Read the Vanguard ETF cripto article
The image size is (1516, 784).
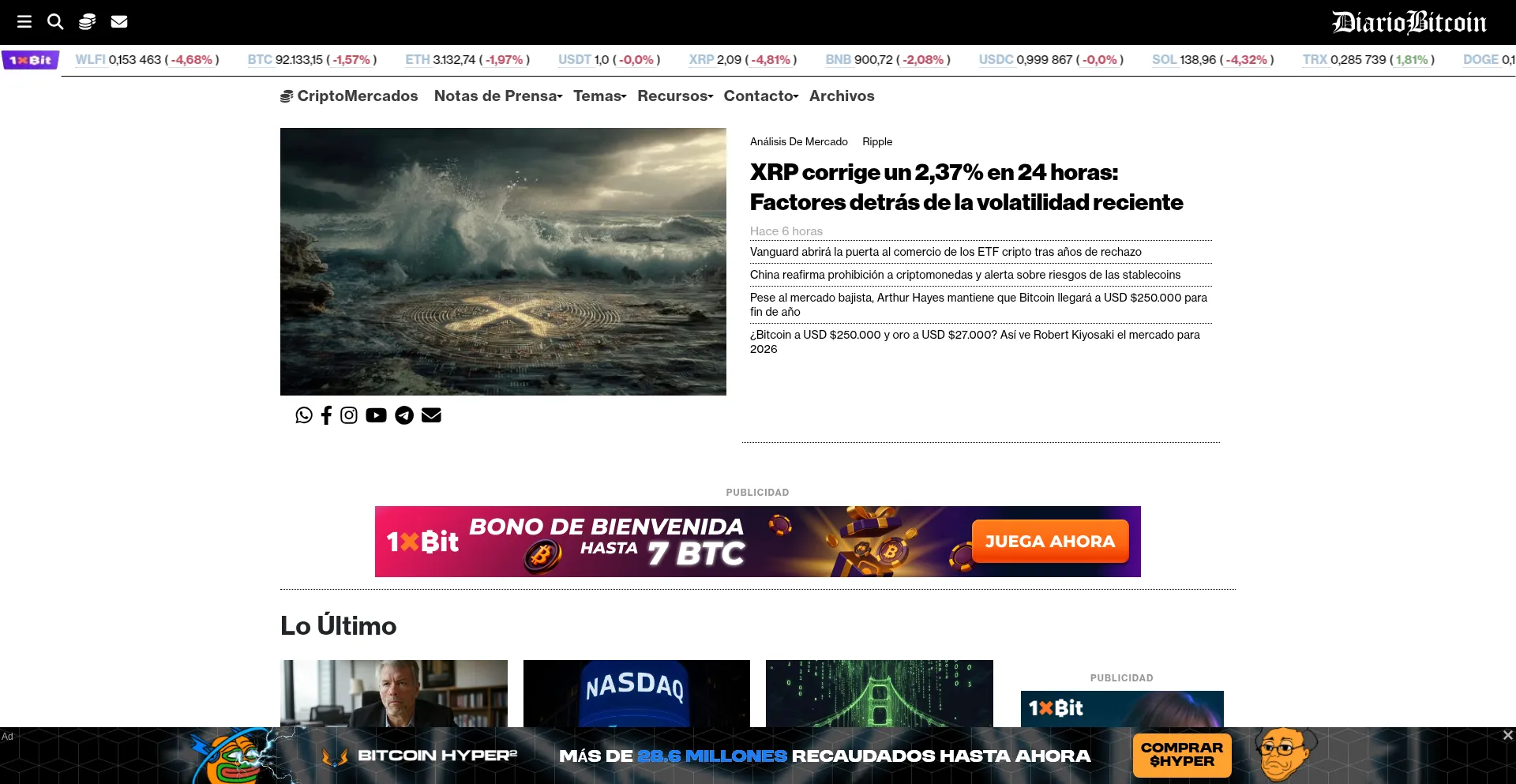[x=945, y=252]
